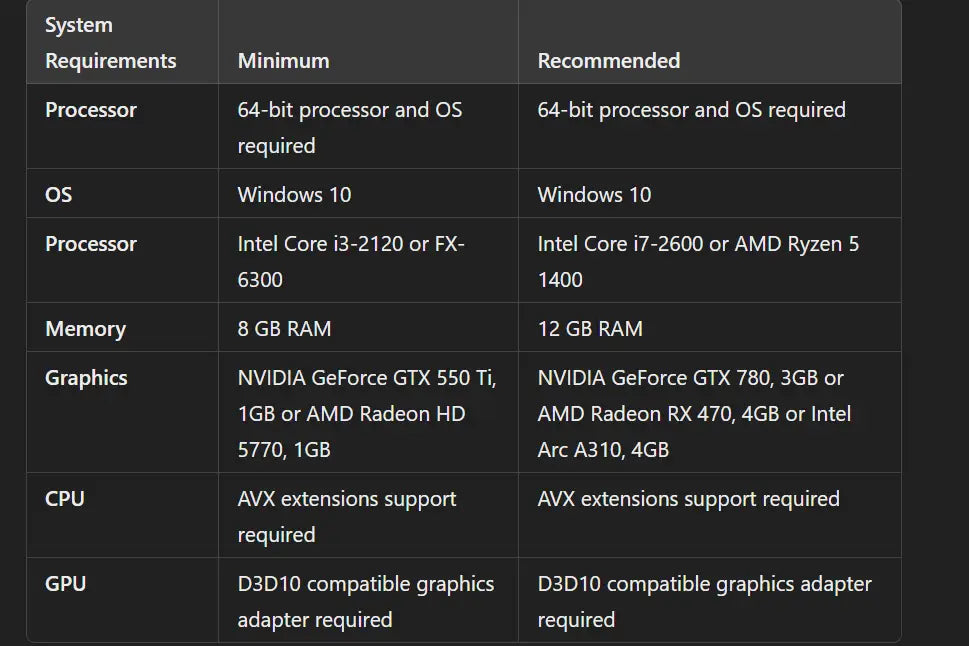Image resolution: width=969 pixels, height=646 pixels.
Task: Select the "Minimum" column header
Action: coord(283,61)
